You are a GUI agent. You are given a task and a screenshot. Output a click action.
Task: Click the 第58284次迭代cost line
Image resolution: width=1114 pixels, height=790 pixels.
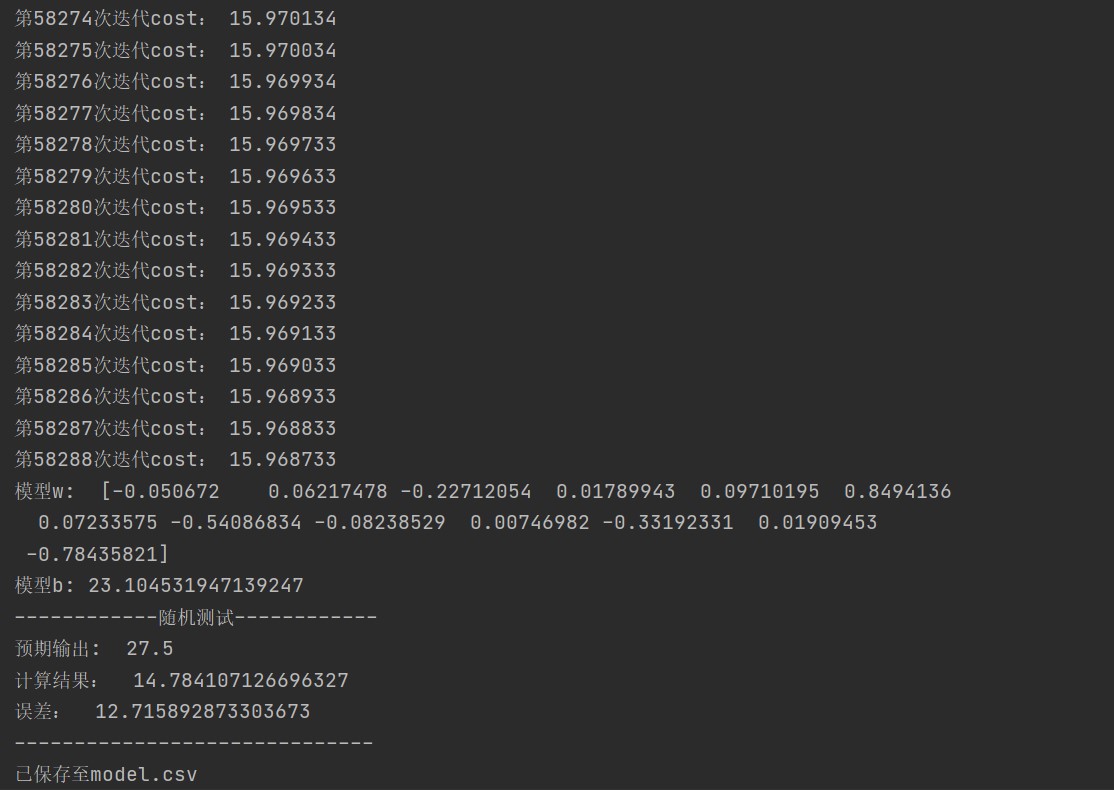(x=175, y=333)
